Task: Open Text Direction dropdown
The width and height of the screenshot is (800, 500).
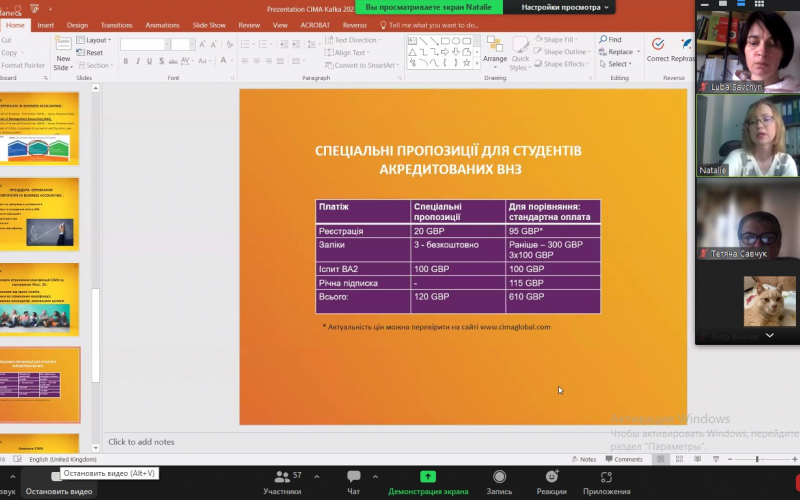Action: click(x=354, y=40)
